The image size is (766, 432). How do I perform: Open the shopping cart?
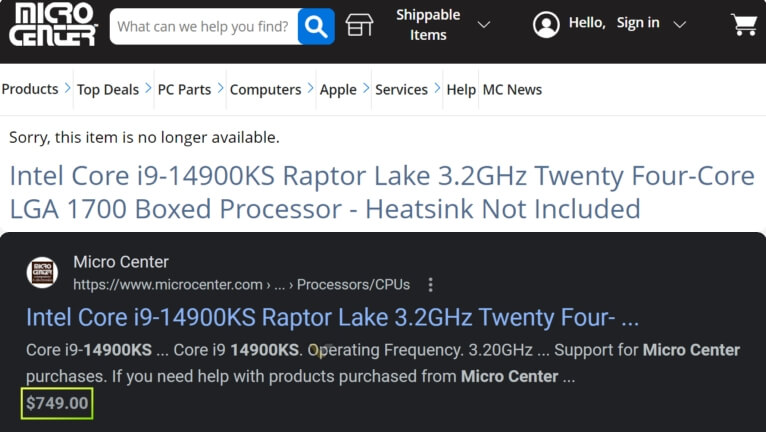[743, 25]
